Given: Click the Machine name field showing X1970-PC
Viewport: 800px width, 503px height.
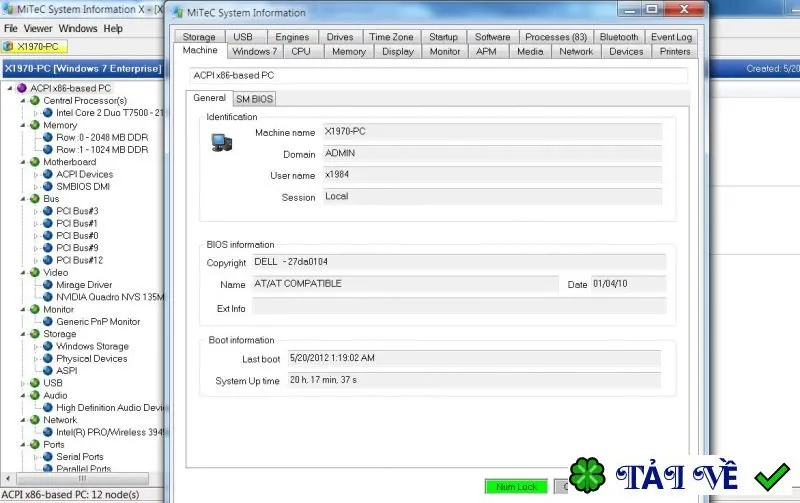Looking at the screenshot, I should coord(492,132).
